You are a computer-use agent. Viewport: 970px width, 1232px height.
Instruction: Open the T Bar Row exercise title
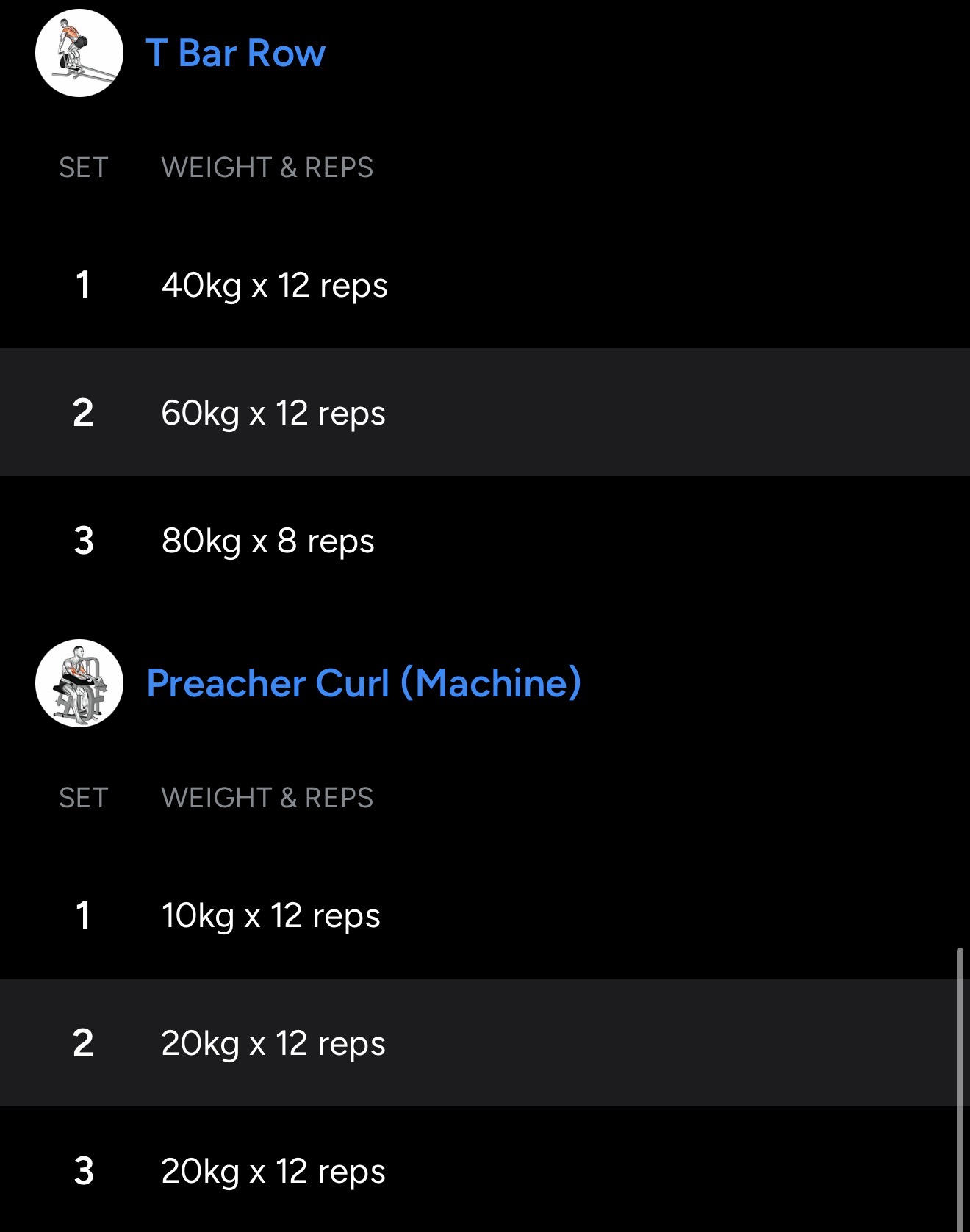235,53
